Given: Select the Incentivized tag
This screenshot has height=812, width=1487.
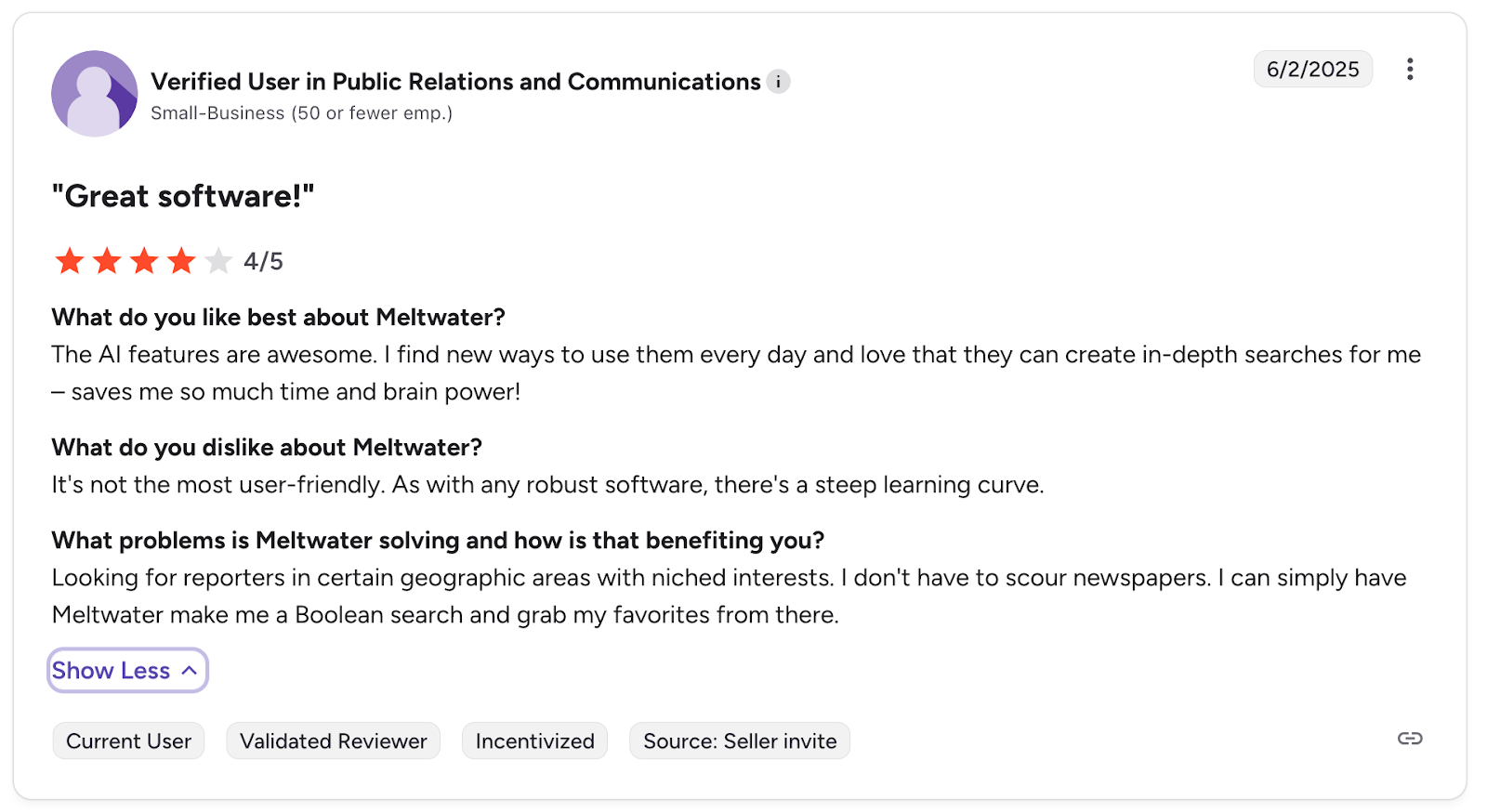Looking at the screenshot, I should (x=534, y=741).
